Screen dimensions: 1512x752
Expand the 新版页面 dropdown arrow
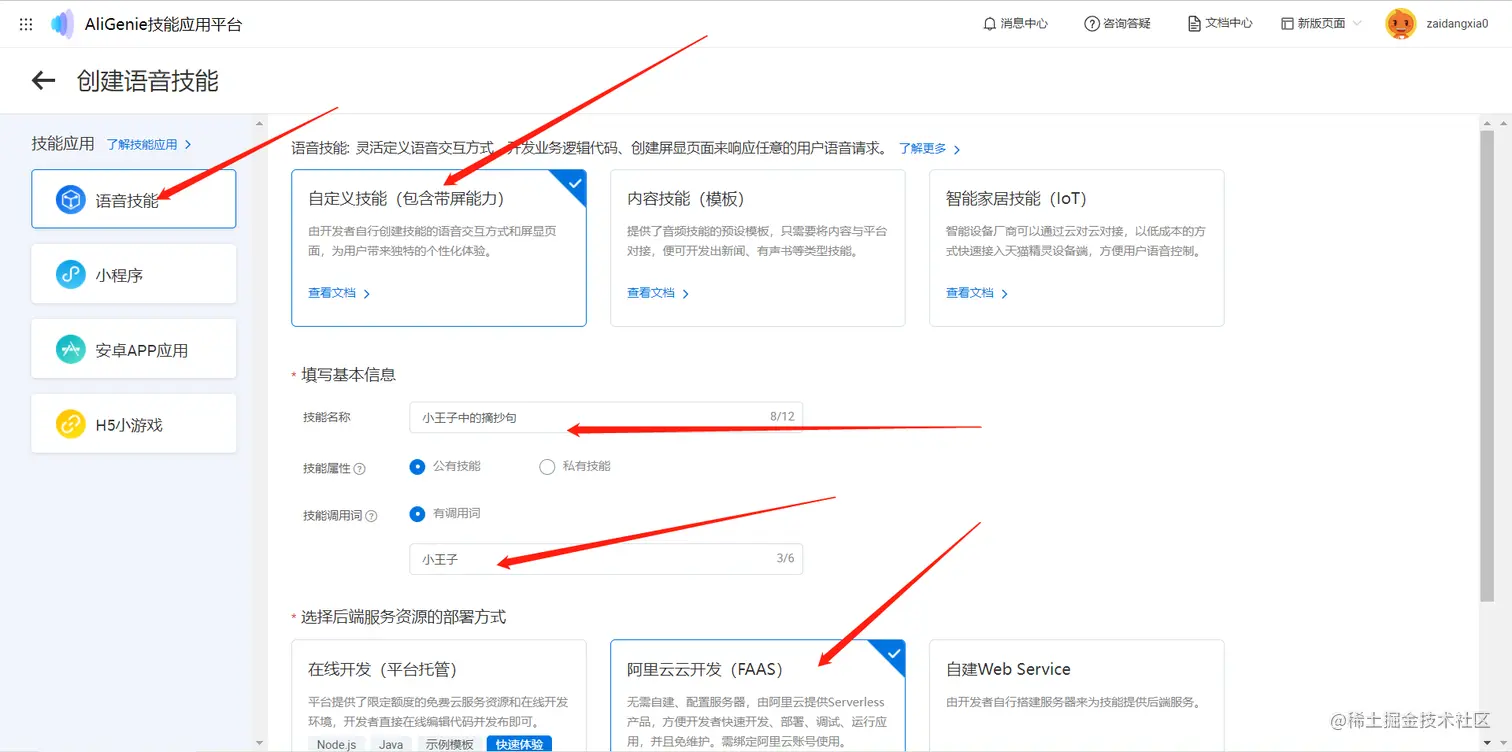pyautogui.click(x=1357, y=23)
